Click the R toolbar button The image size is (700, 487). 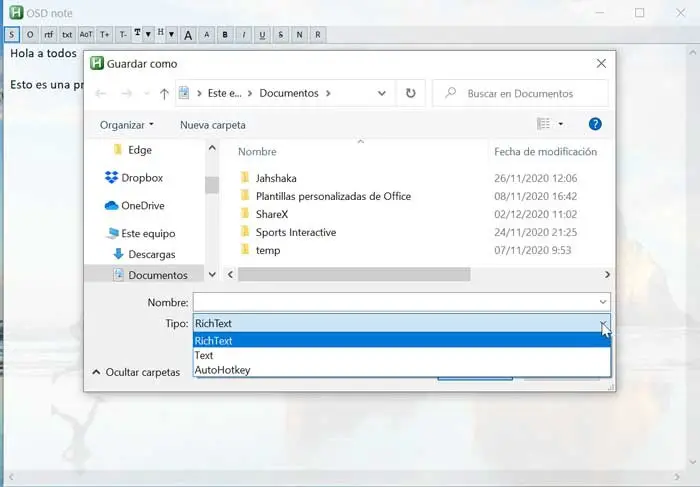tap(318, 34)
